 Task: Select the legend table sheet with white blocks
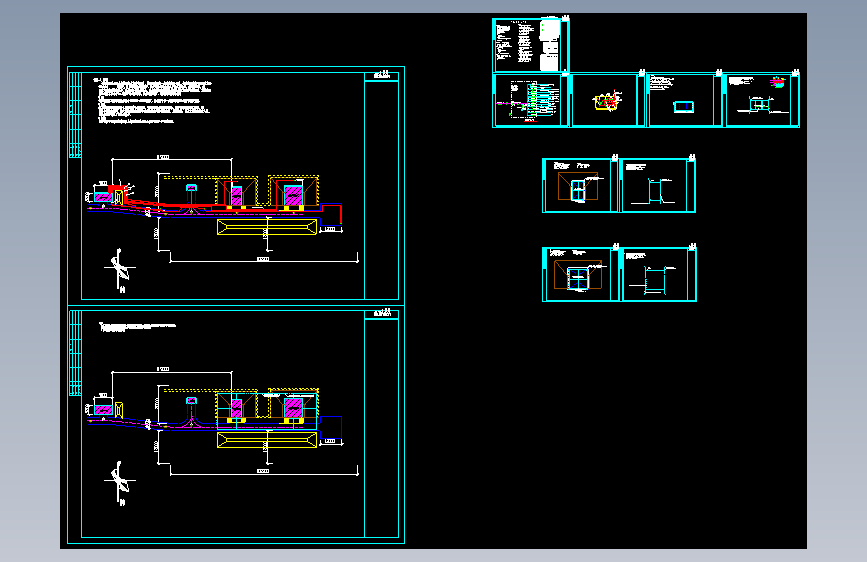point(531,45)
